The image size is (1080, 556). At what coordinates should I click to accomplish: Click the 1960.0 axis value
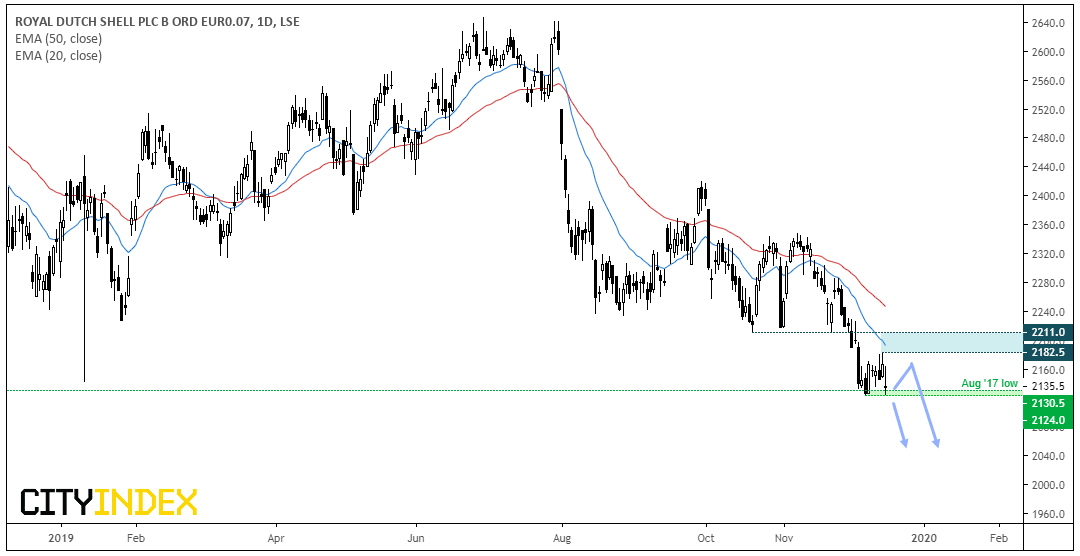[1050, 514]
